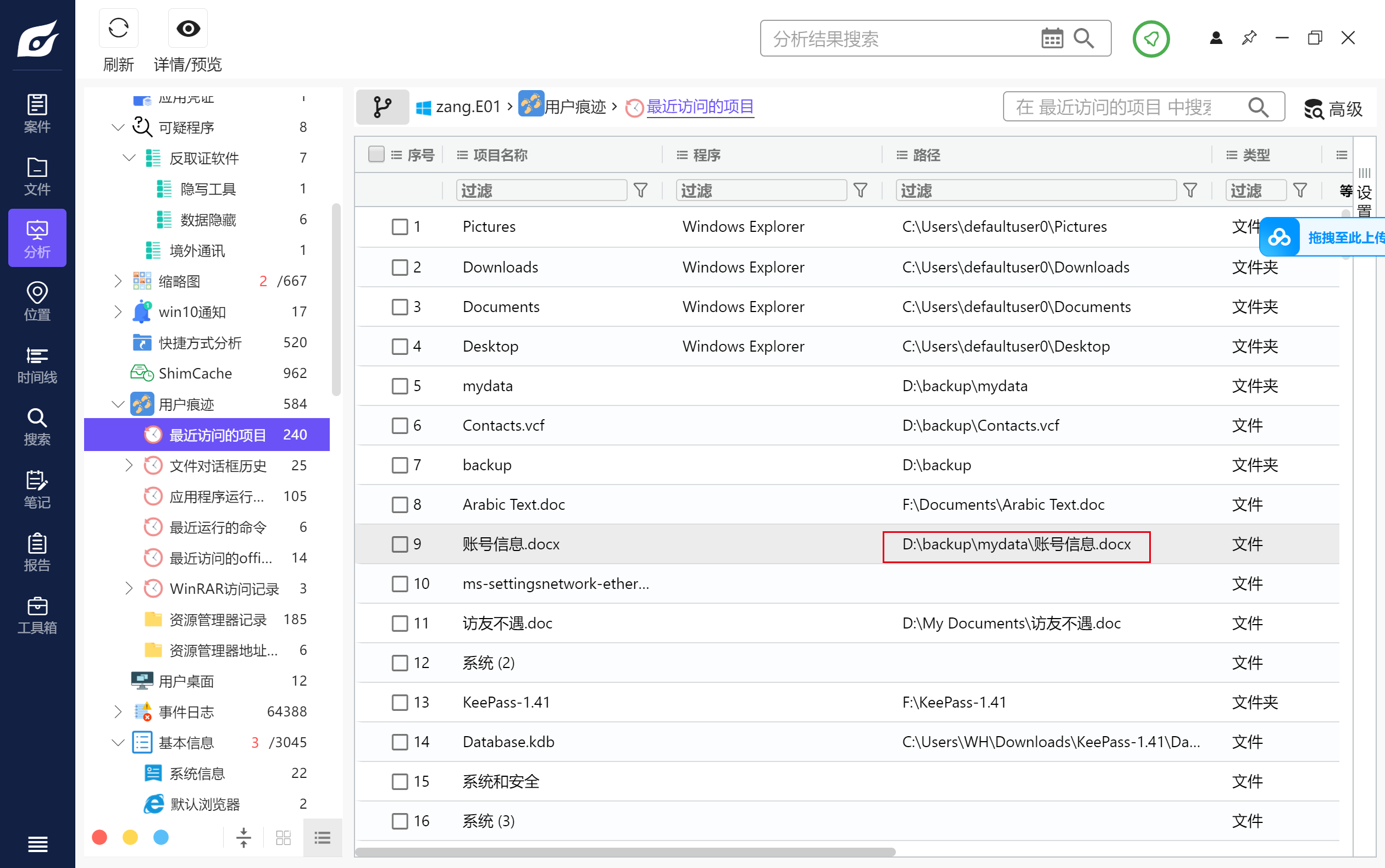Open the 位置 (location) sidebar section
This screenshot has height=868, width=1385.
[x=37, y=302]
